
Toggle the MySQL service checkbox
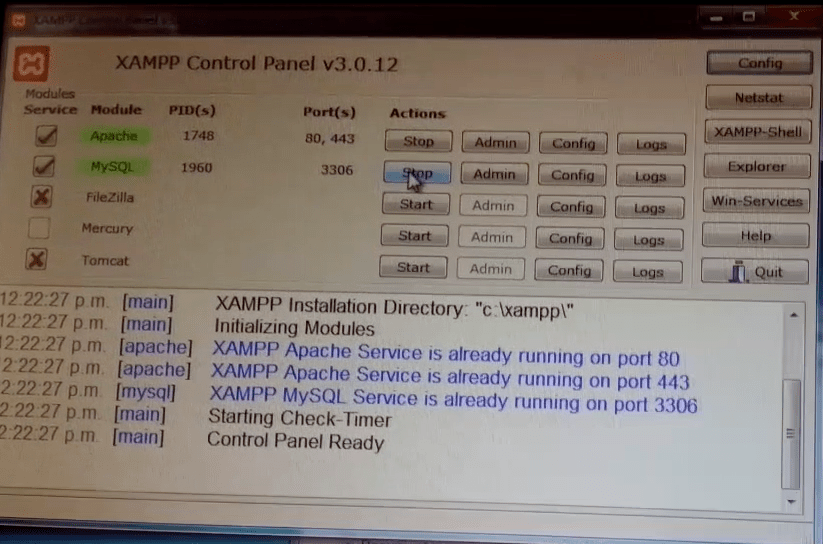coord(44,166)
